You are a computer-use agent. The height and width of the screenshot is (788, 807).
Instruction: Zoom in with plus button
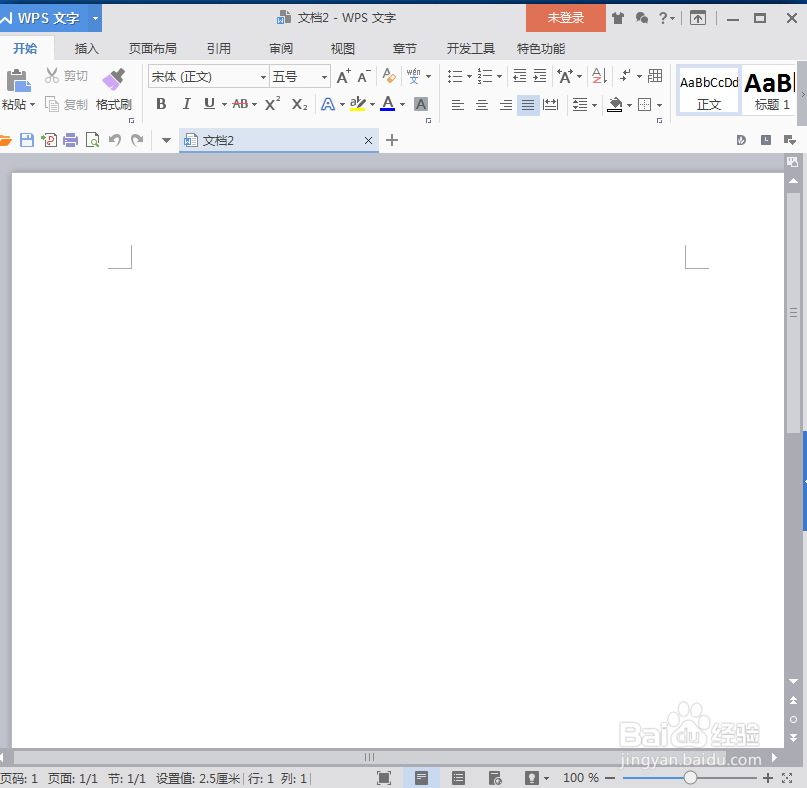(767, 778)
